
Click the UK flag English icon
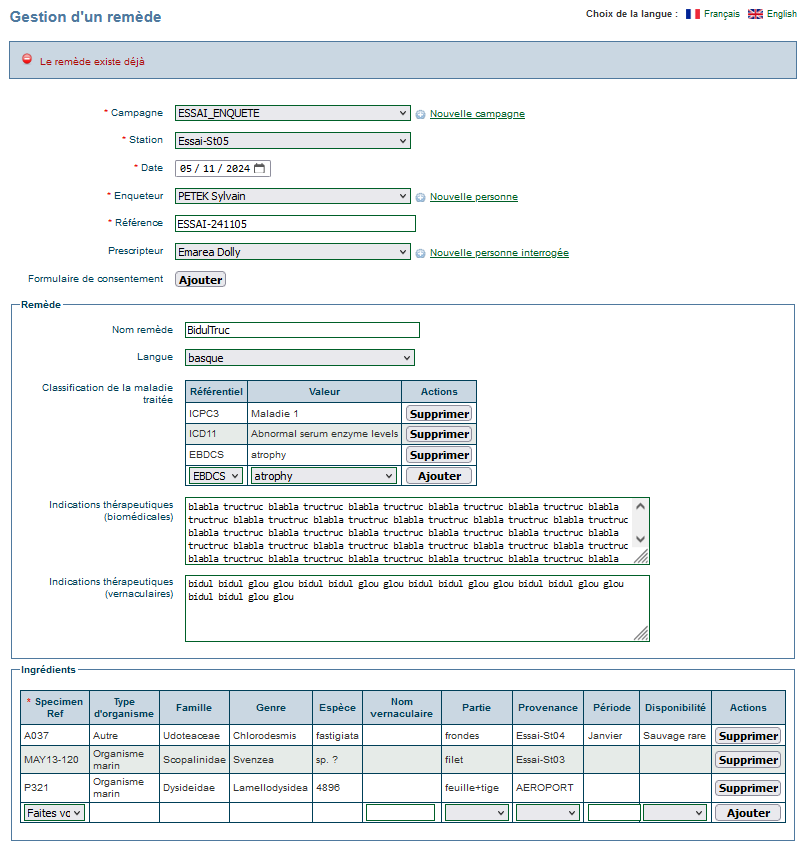click(x=755, y=14)
